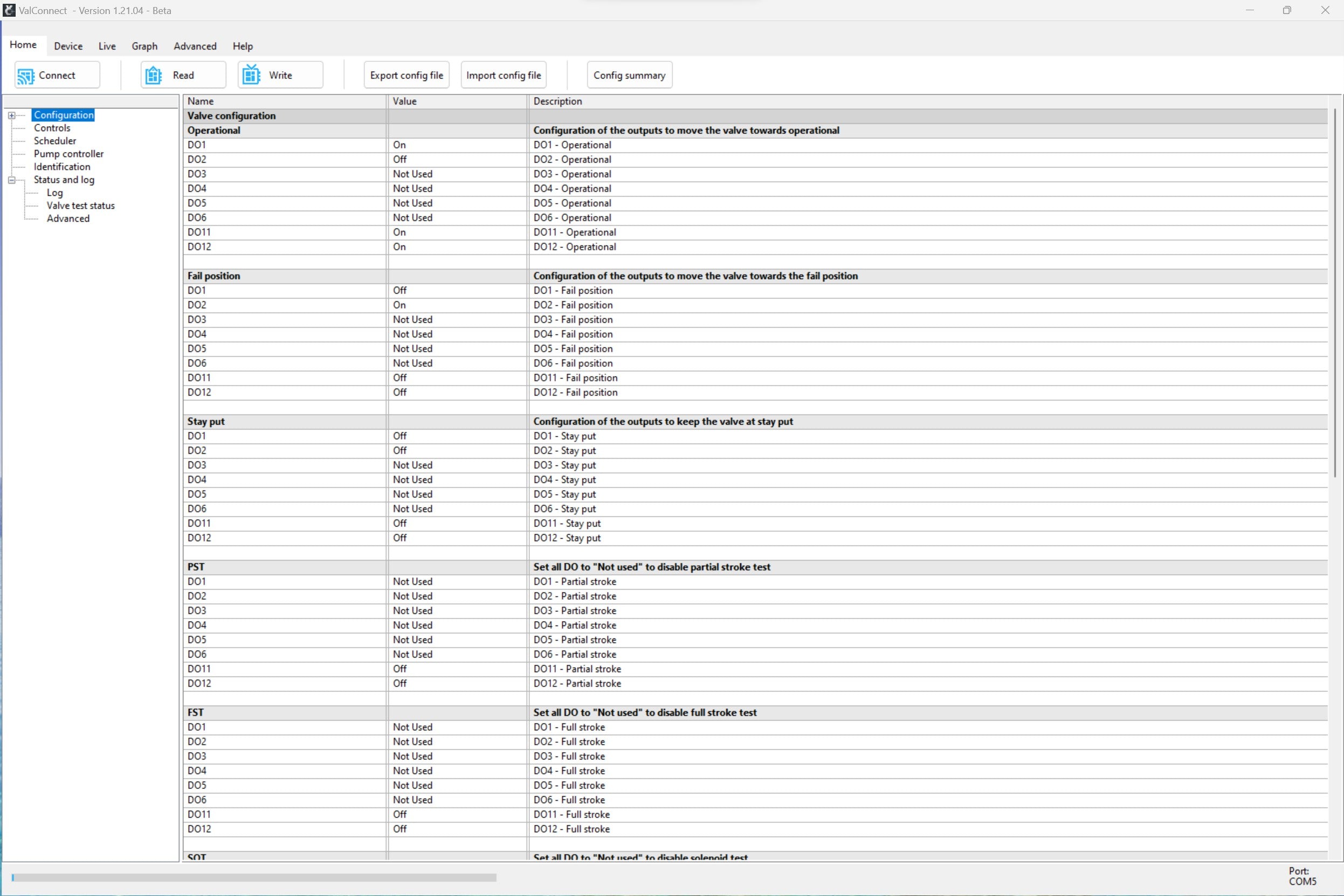The image size is (1344, 896).
Task: Select Configuration in the tree
Action: tap(64, 115)
